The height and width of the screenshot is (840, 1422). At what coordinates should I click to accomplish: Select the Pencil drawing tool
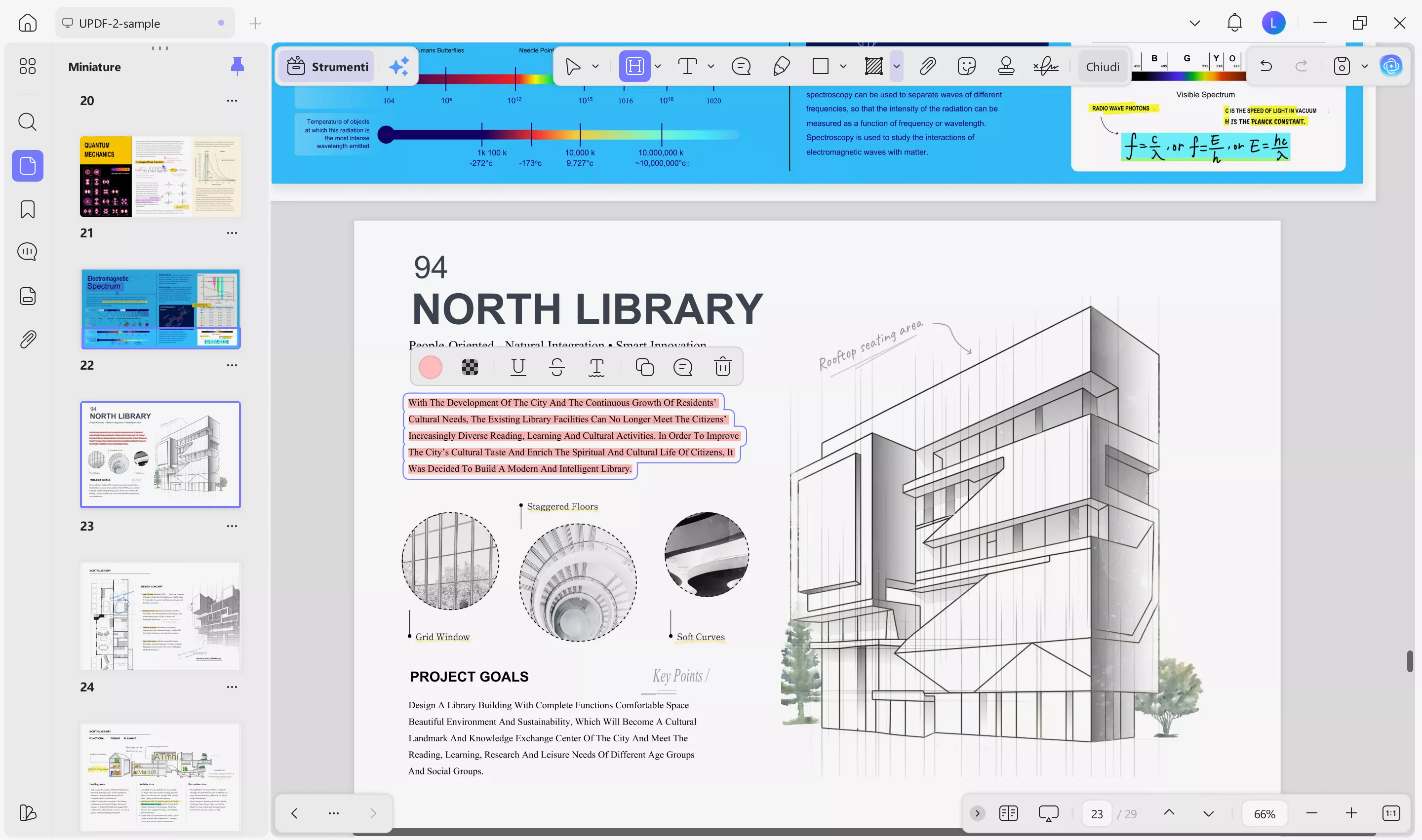coord(782,66)
